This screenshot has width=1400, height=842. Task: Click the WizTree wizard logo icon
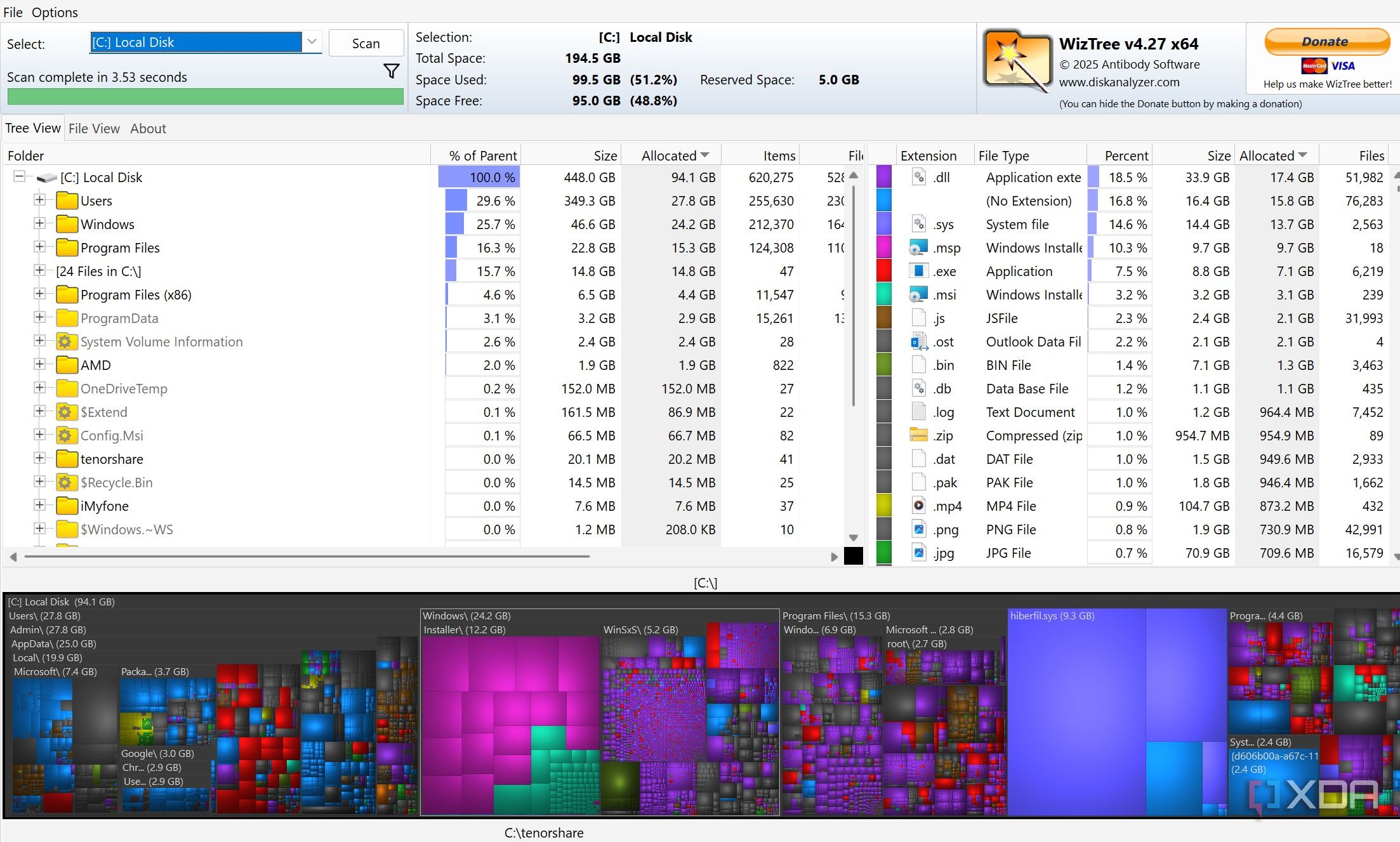coord(1016,60)
